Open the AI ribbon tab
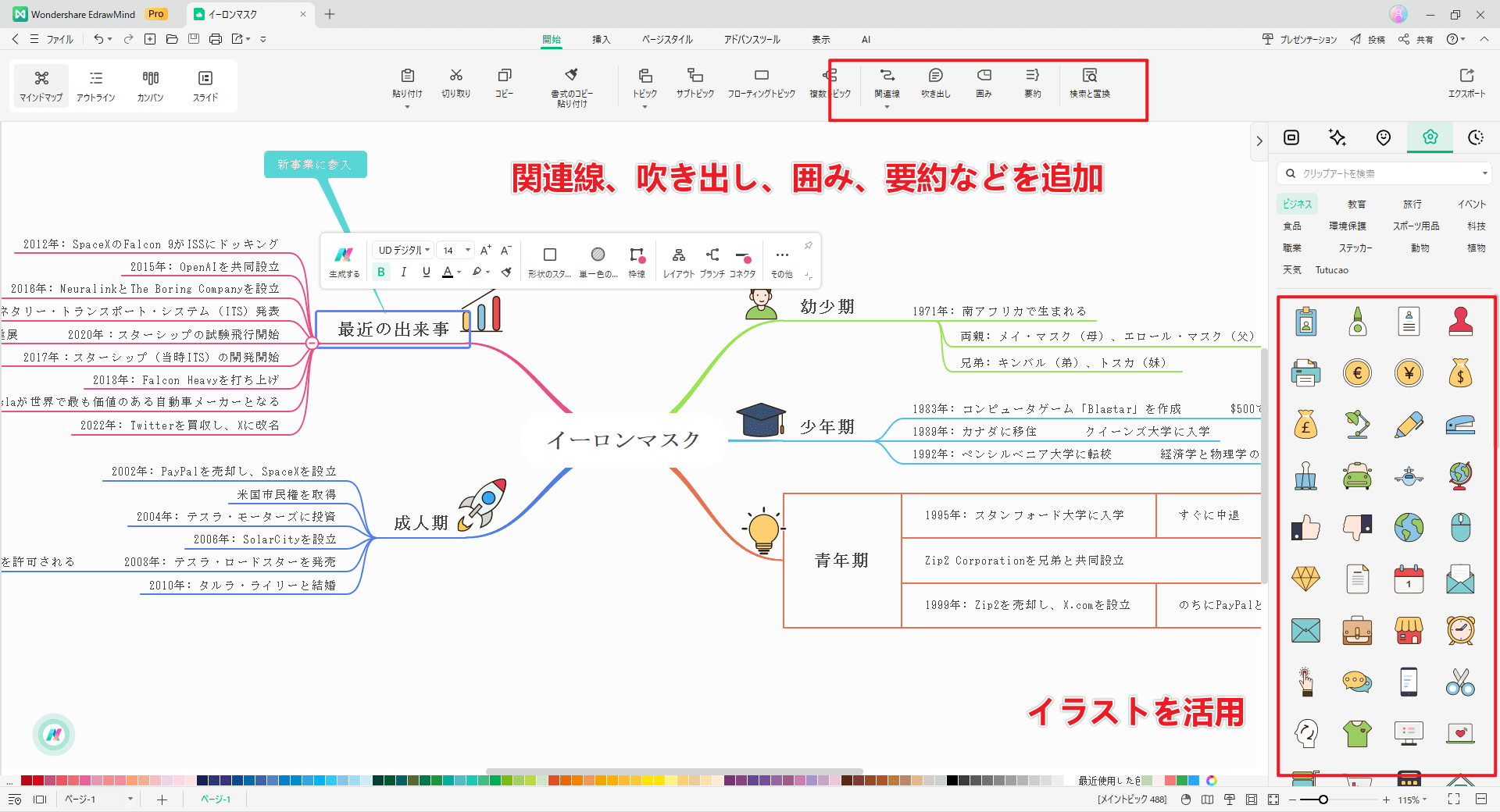This screenshot has width=1500, height=812. (x=866, y=39)
